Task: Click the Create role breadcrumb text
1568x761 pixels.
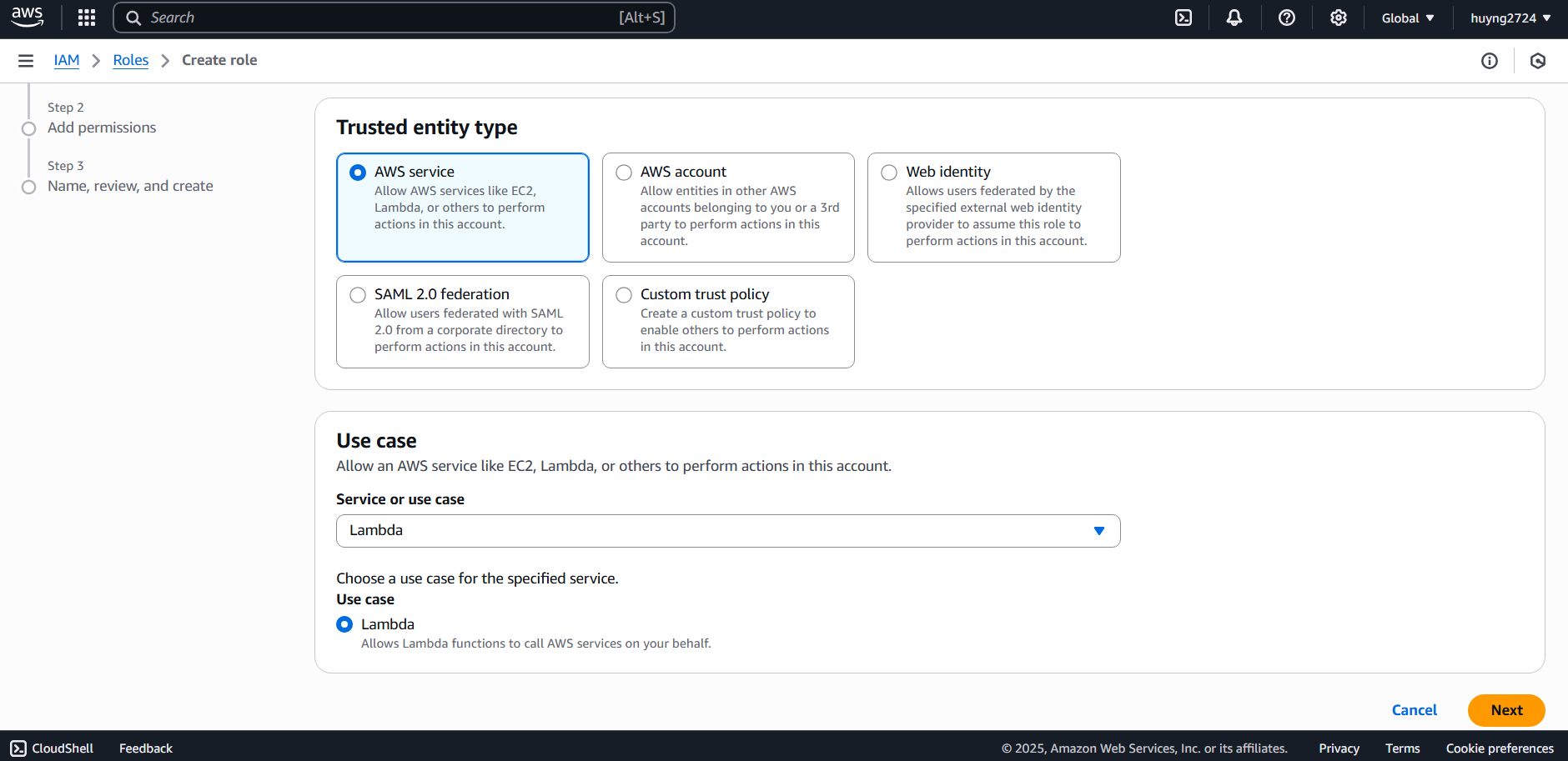Action: (219, 60)
